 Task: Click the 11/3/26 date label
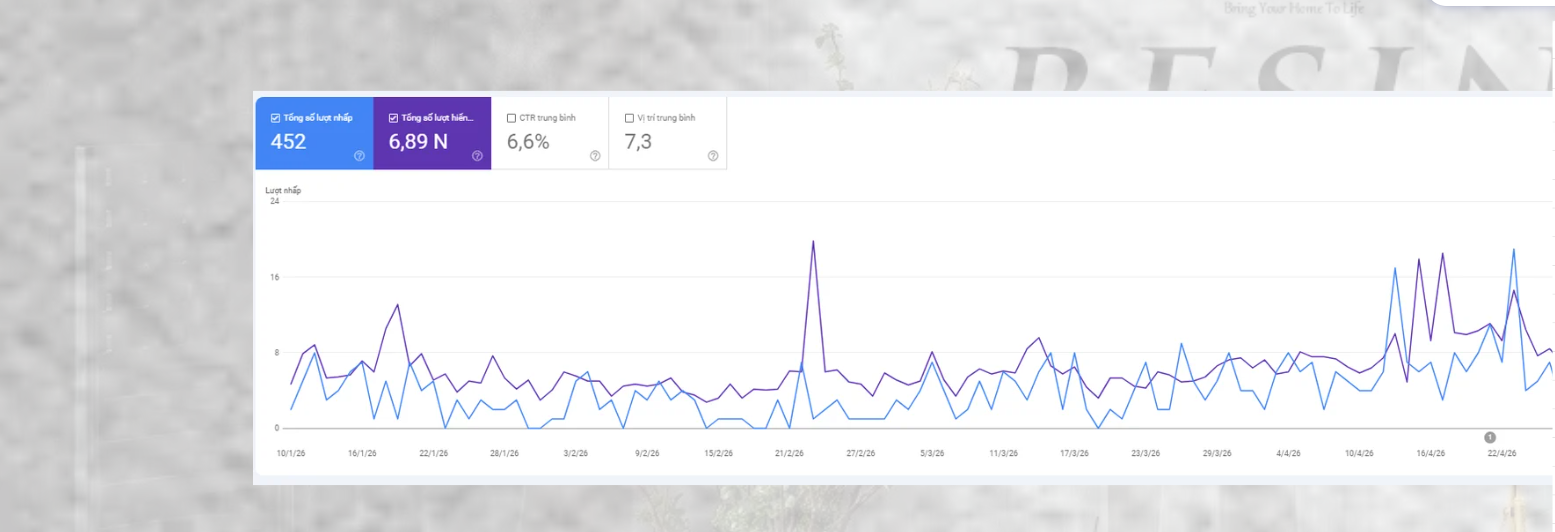1004,453
